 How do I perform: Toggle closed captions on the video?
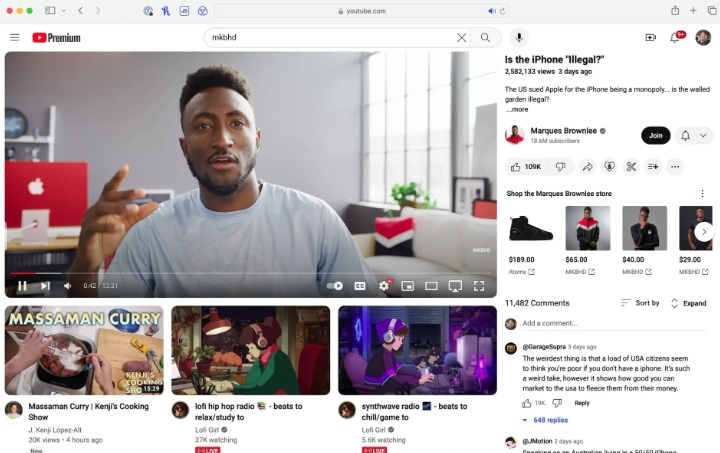(360, 286)
